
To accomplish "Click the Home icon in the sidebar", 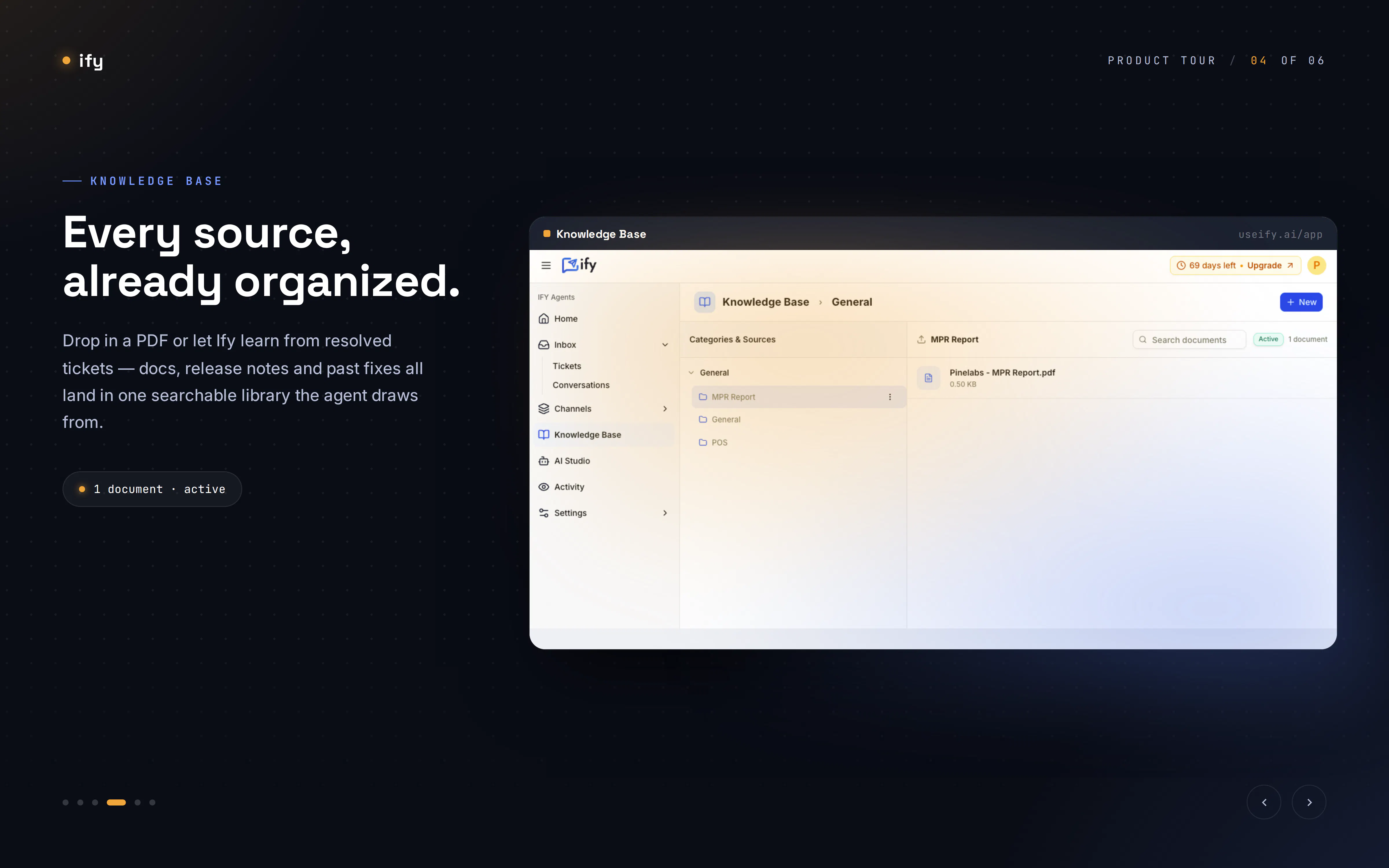I will click(x=543, y=319).
